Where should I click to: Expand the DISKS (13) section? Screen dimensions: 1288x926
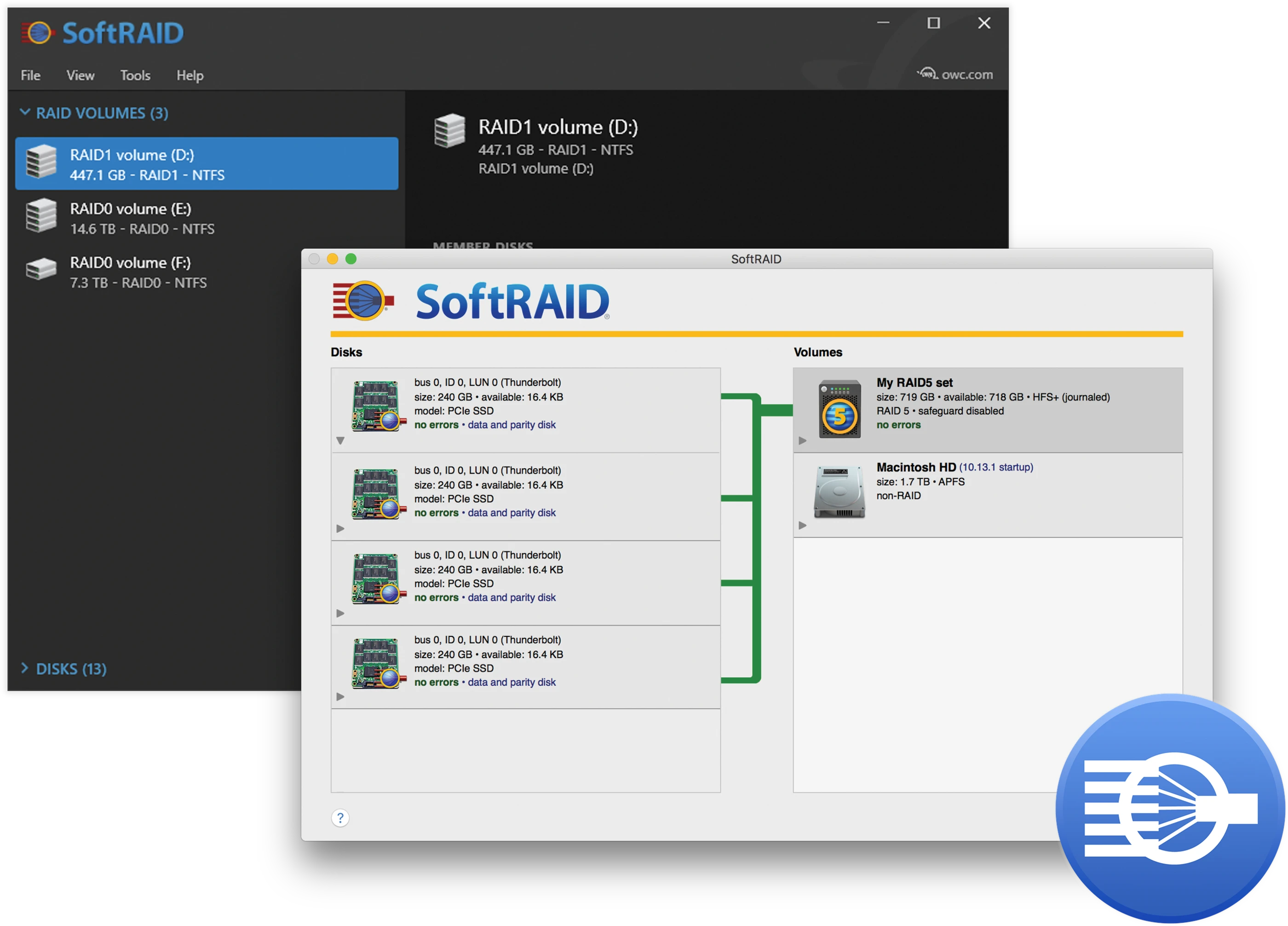[24, 668]
